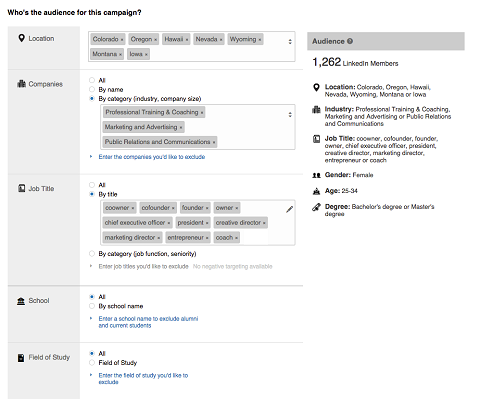Remove Professional Training & Coaching industry tag
This screenshot has height=399, width=480.
point(202,113)
